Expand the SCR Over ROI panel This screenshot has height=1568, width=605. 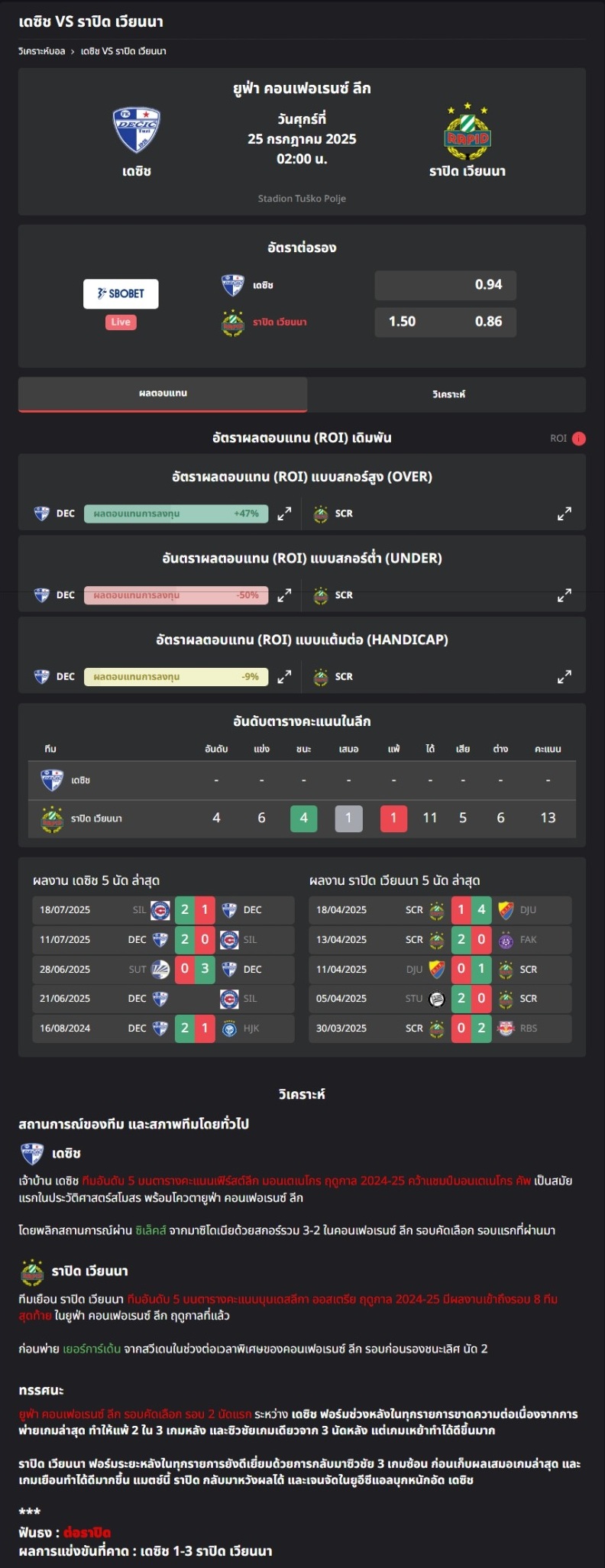pos(565,513)
